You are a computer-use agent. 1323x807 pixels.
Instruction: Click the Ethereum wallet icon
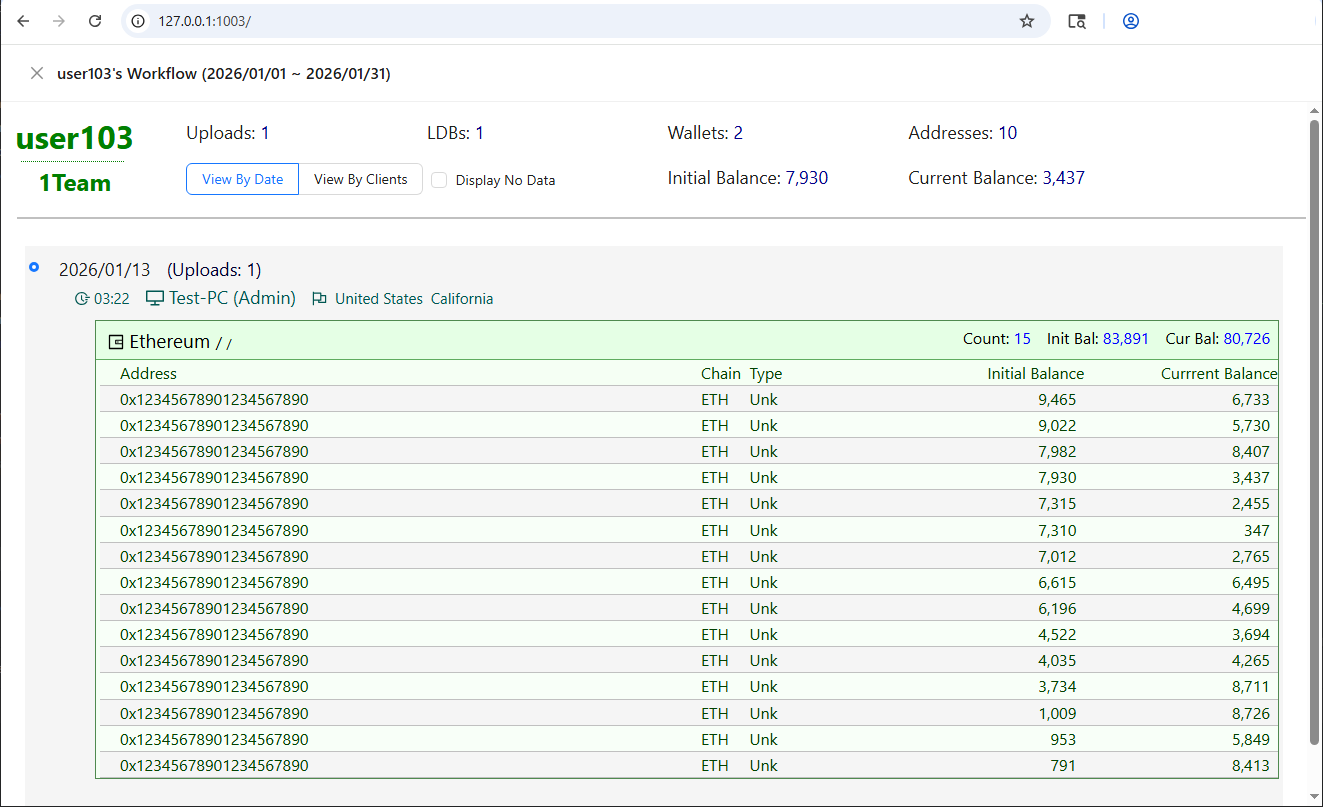pos(116,342)
